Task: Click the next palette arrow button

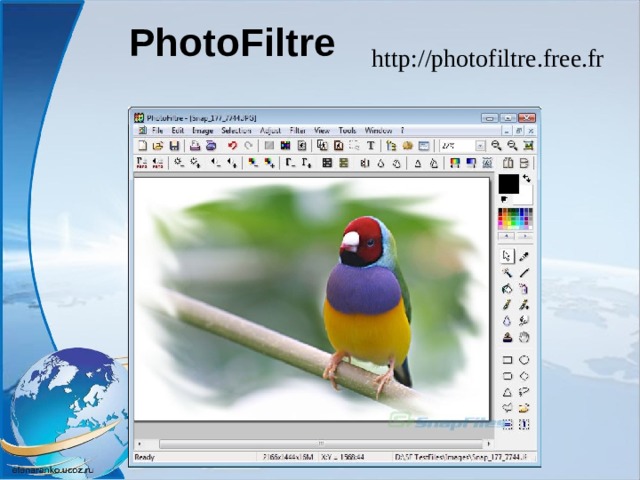Action: [x=524, y=236]
